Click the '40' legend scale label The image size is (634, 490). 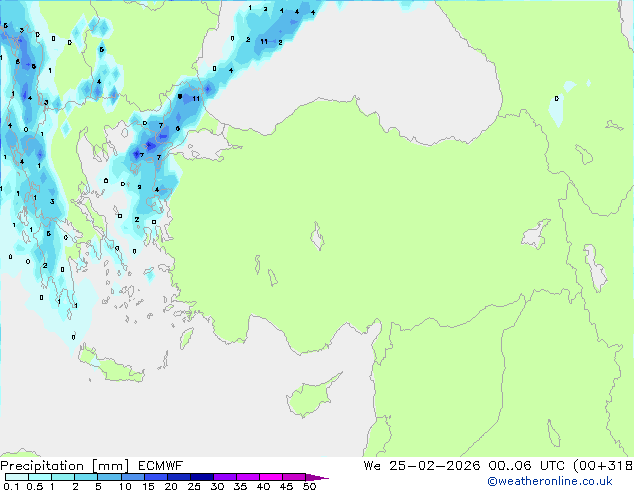pos(263,486)
